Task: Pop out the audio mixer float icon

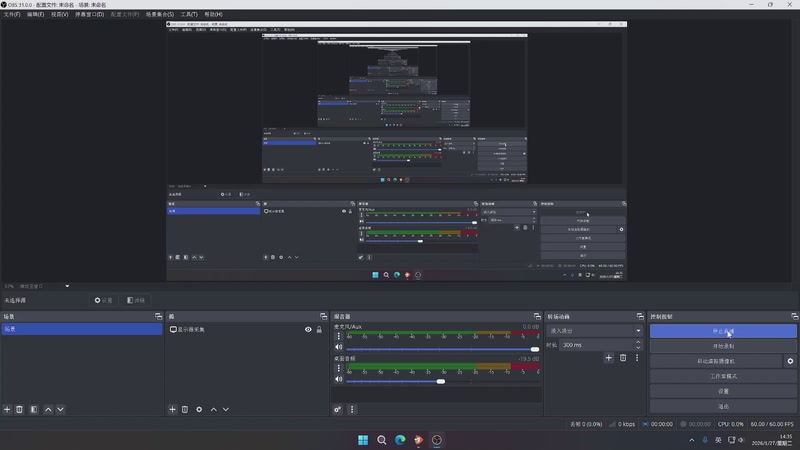Action: (x=537, y=316)
